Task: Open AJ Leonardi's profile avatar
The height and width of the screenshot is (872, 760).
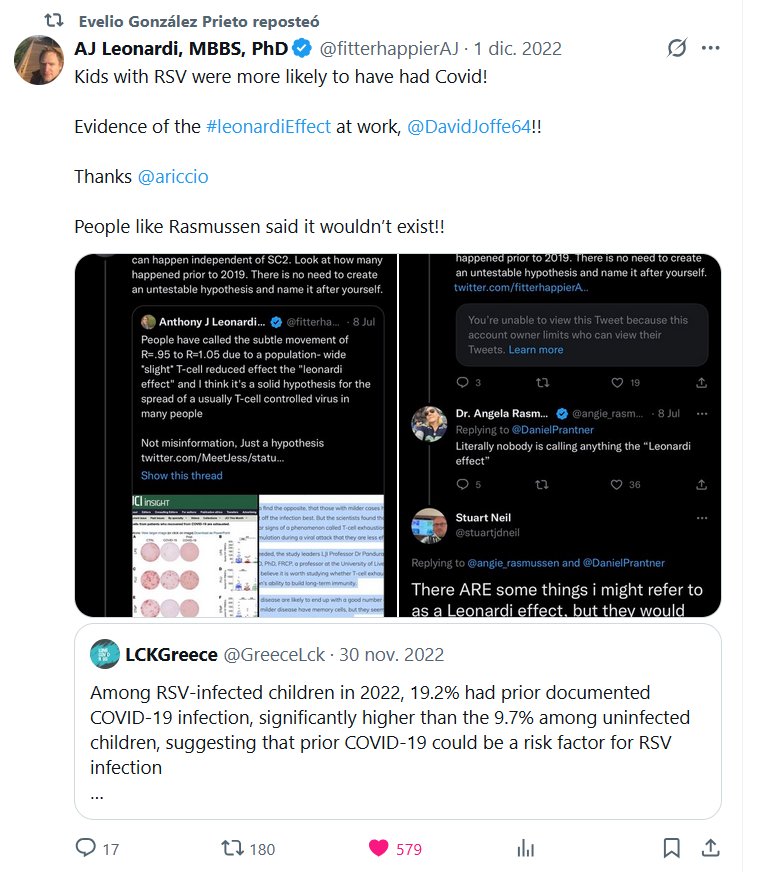Action: 39,59
